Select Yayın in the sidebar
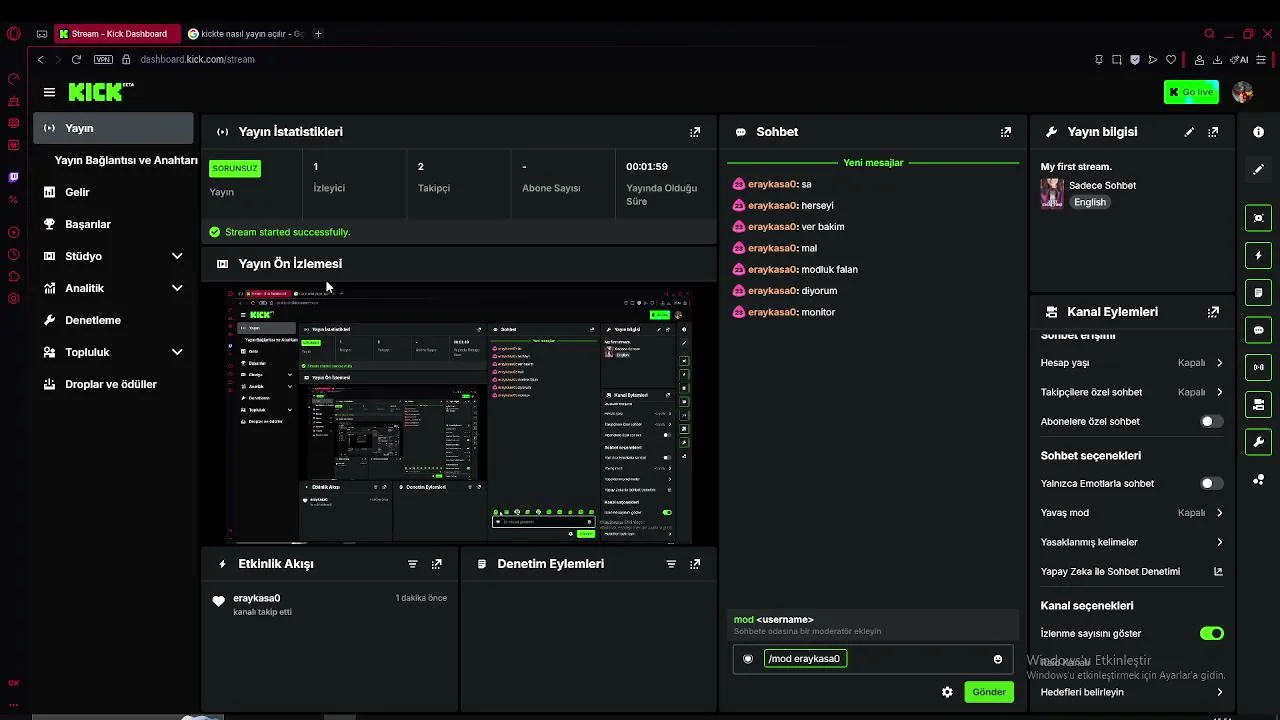Image resolution: width=1280 pixels, height=720 pixels. pyautogui.click(x=113, y=128)
